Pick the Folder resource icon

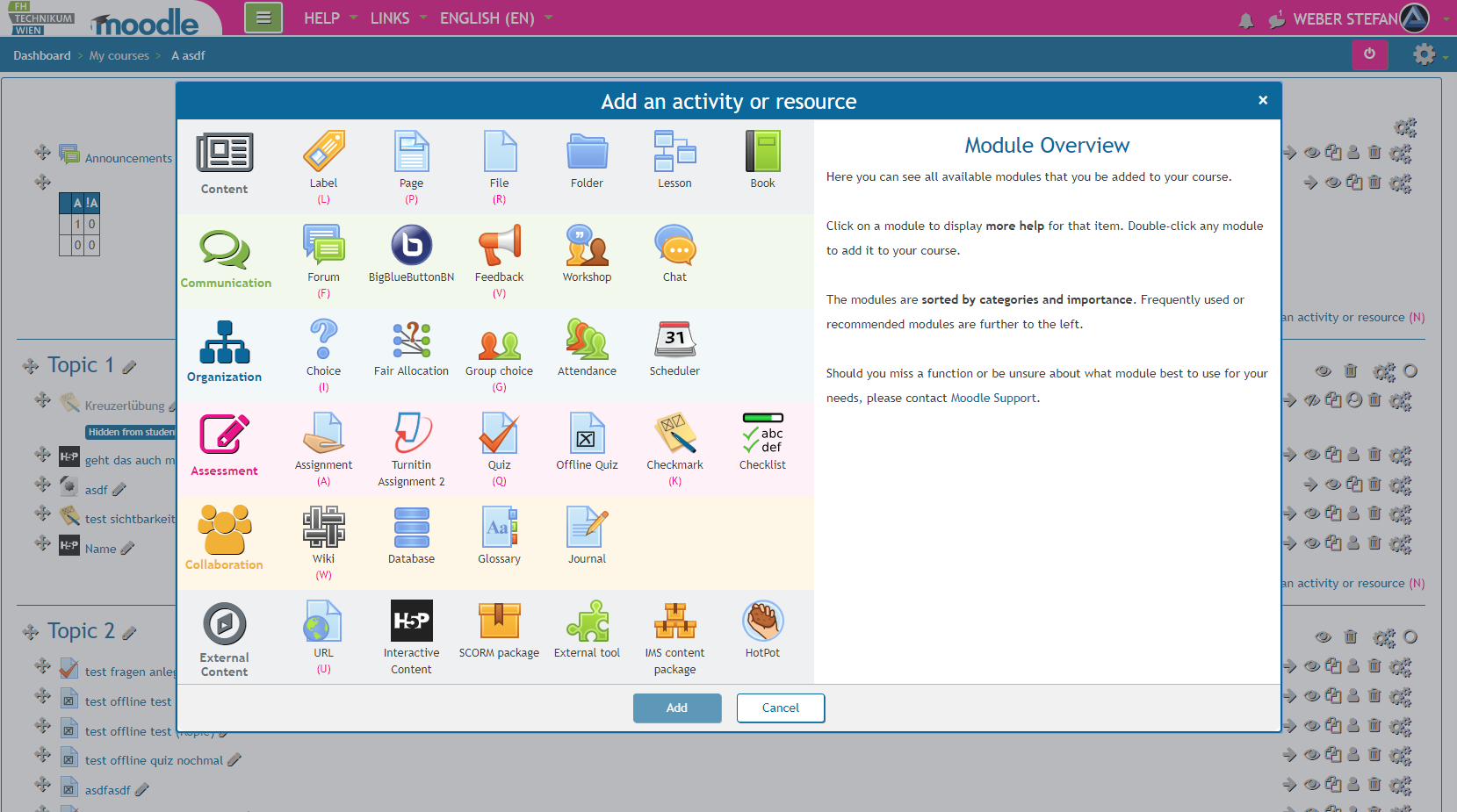[587, 151]
